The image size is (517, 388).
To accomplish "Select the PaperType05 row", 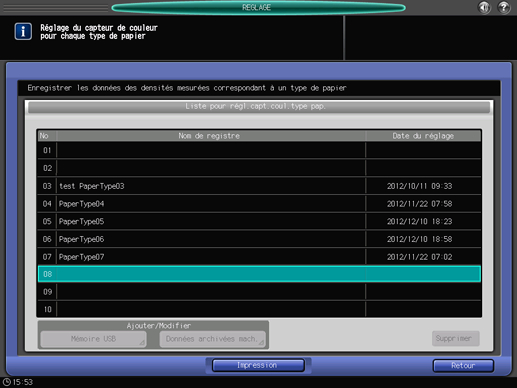I will coord(259,221).
